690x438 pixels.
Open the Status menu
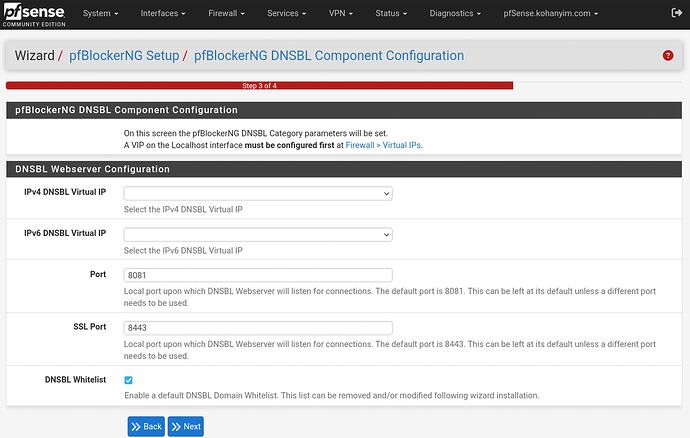pyautogui.click(x=391, y=13)
